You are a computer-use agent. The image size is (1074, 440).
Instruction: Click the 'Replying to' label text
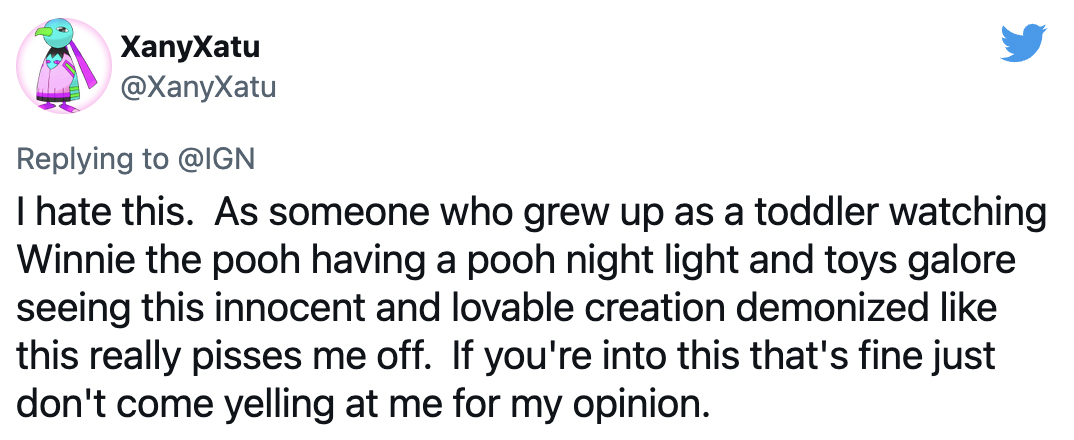point(92,160)
